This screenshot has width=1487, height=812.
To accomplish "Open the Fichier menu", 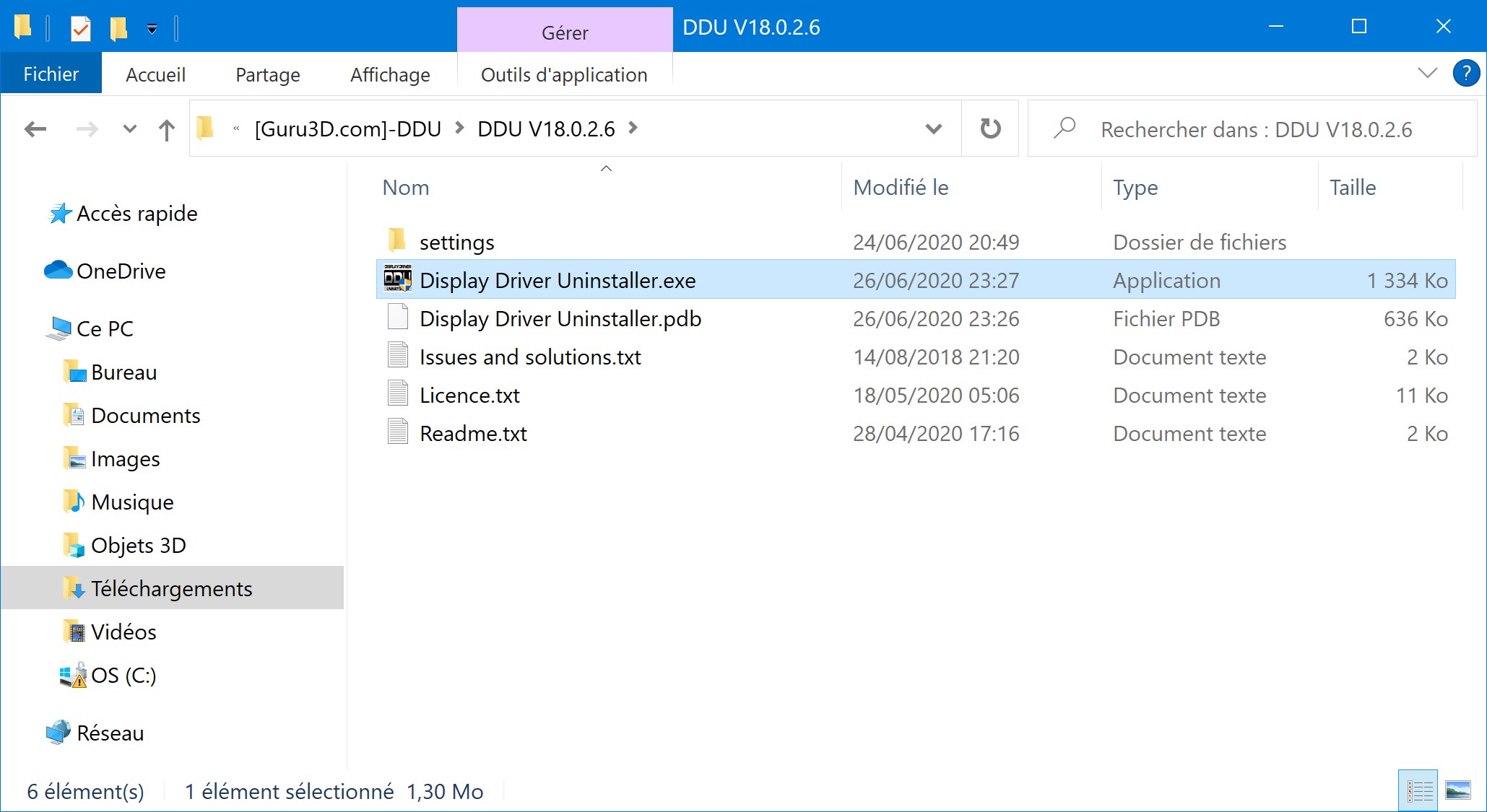I will [x=51, y=74].
